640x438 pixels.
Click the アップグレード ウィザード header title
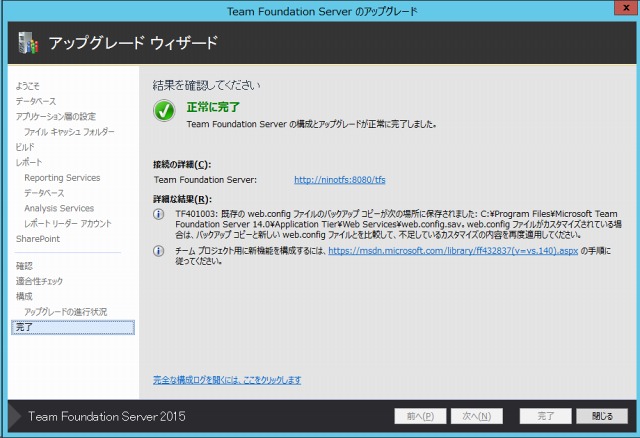[133, 43]
